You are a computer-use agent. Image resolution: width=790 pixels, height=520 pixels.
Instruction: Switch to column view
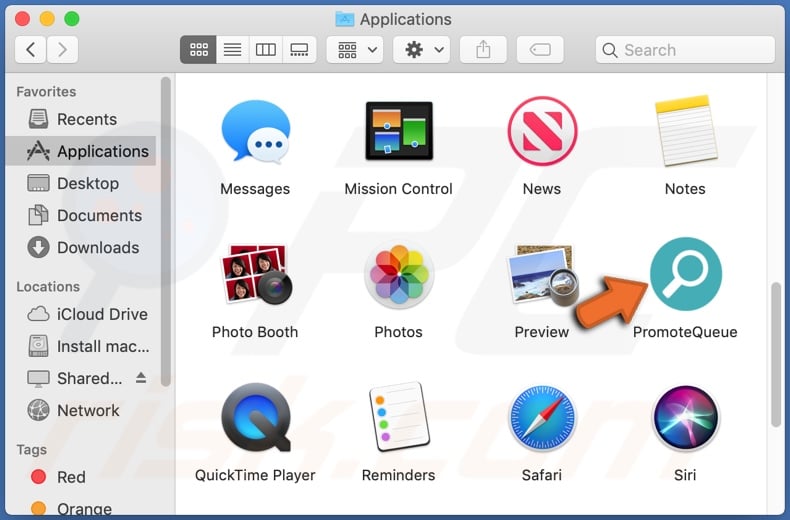266,49
